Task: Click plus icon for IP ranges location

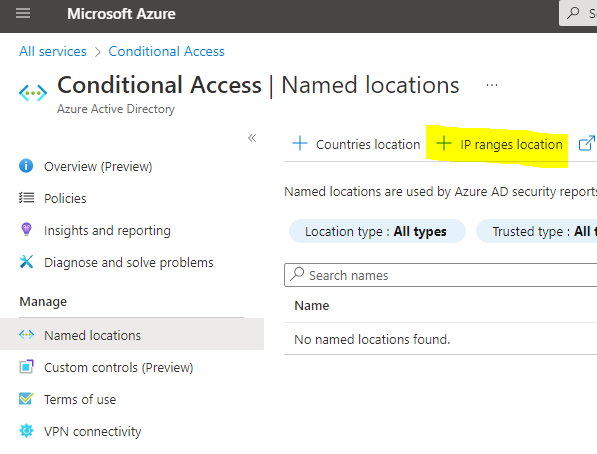Action: point(444,144)
